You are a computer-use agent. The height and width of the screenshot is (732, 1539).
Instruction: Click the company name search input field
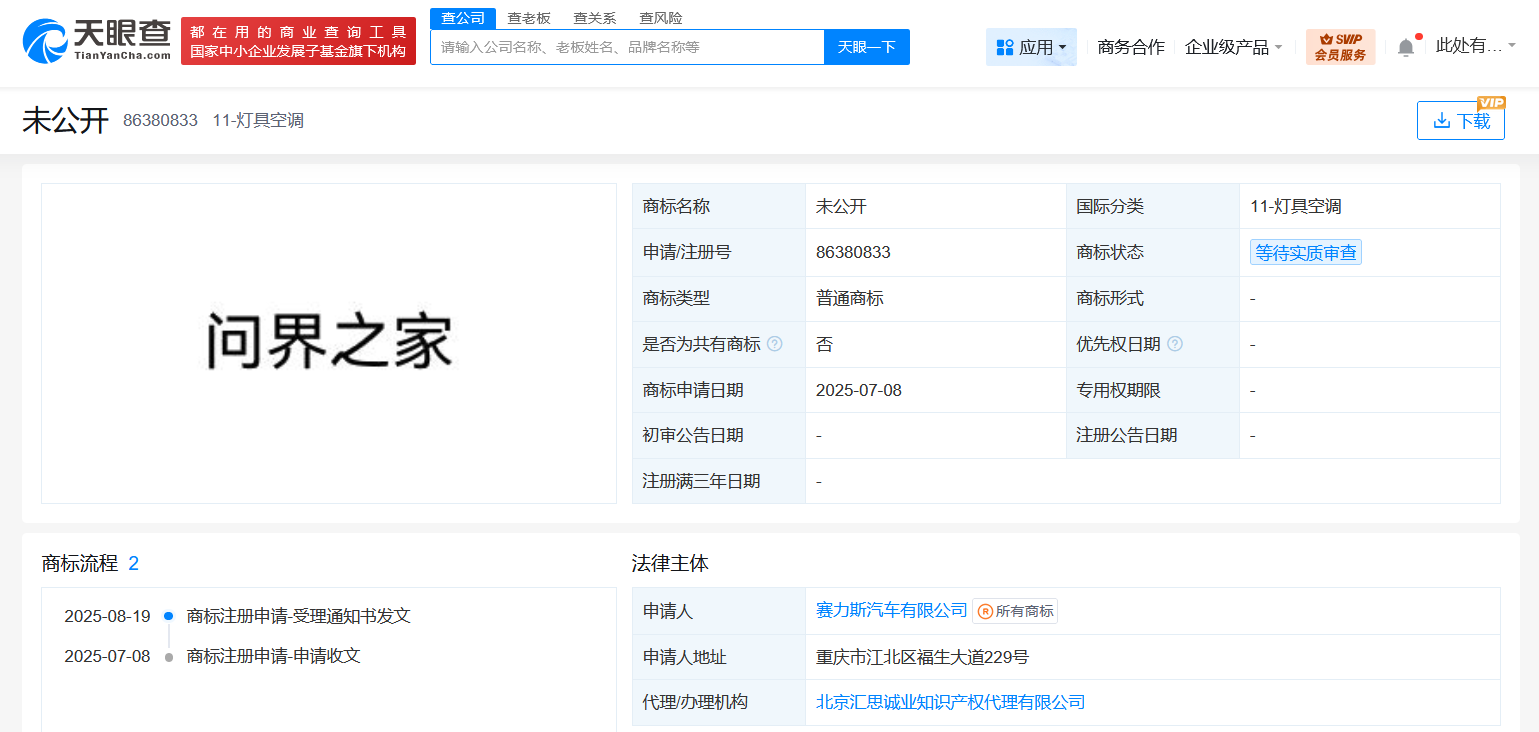627,47
